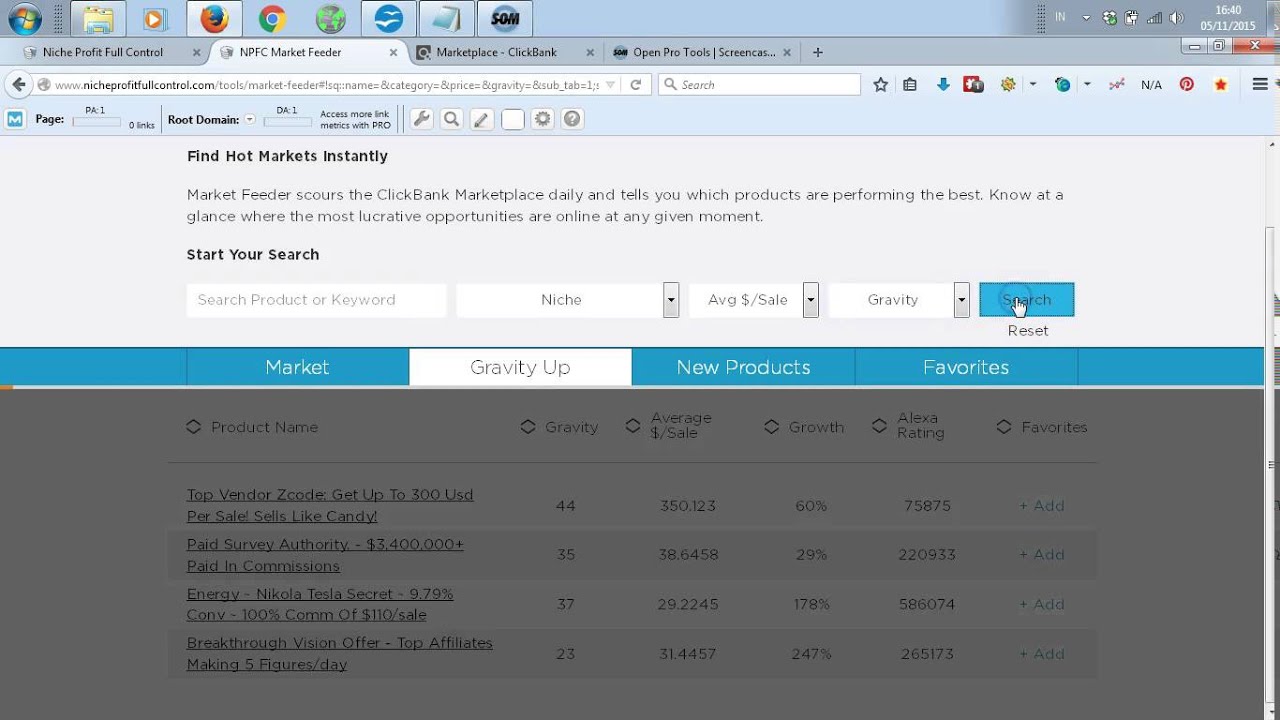Open the Avg $/Sale dropdown

point(754,300)
